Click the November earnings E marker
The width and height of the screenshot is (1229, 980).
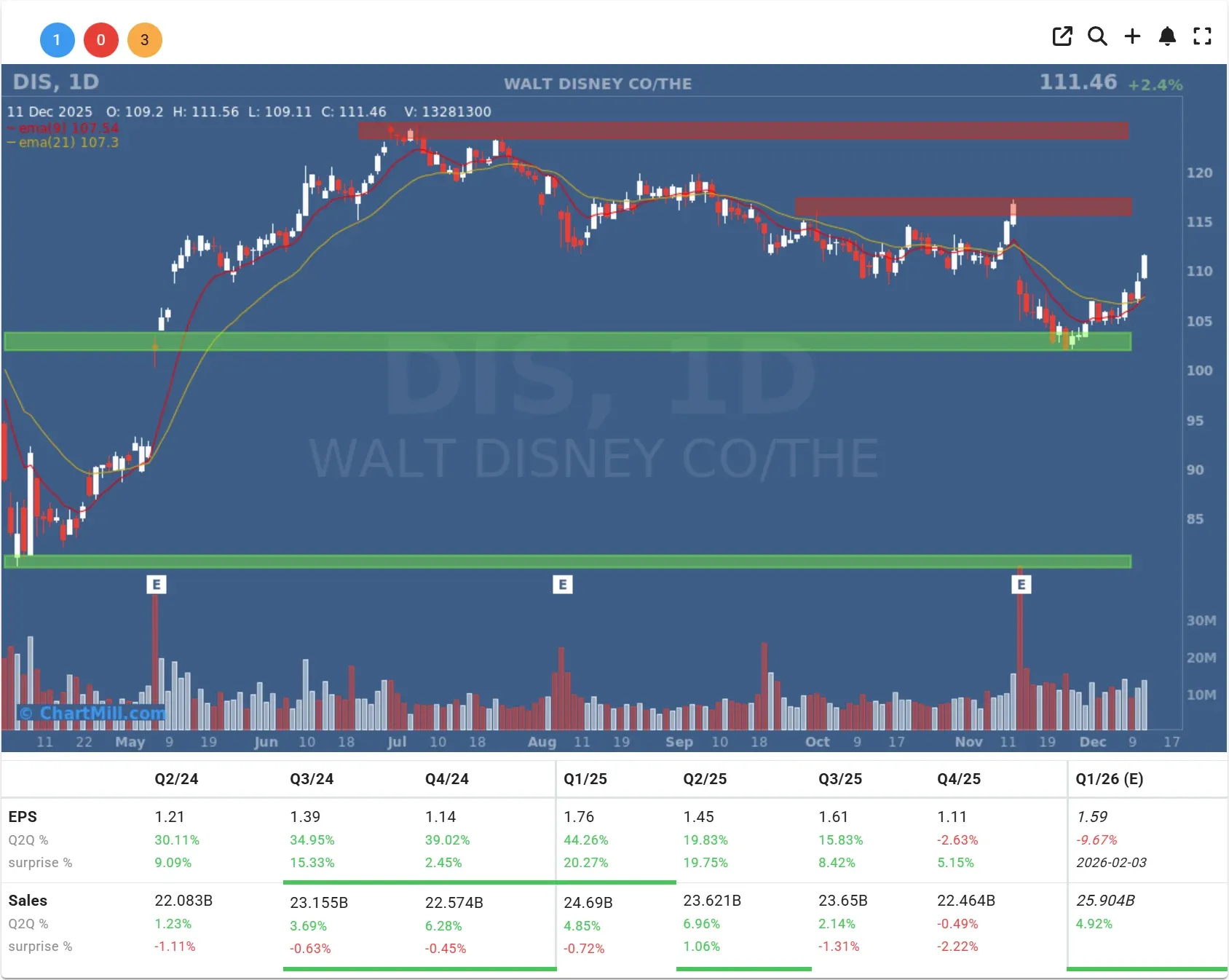1022,583
